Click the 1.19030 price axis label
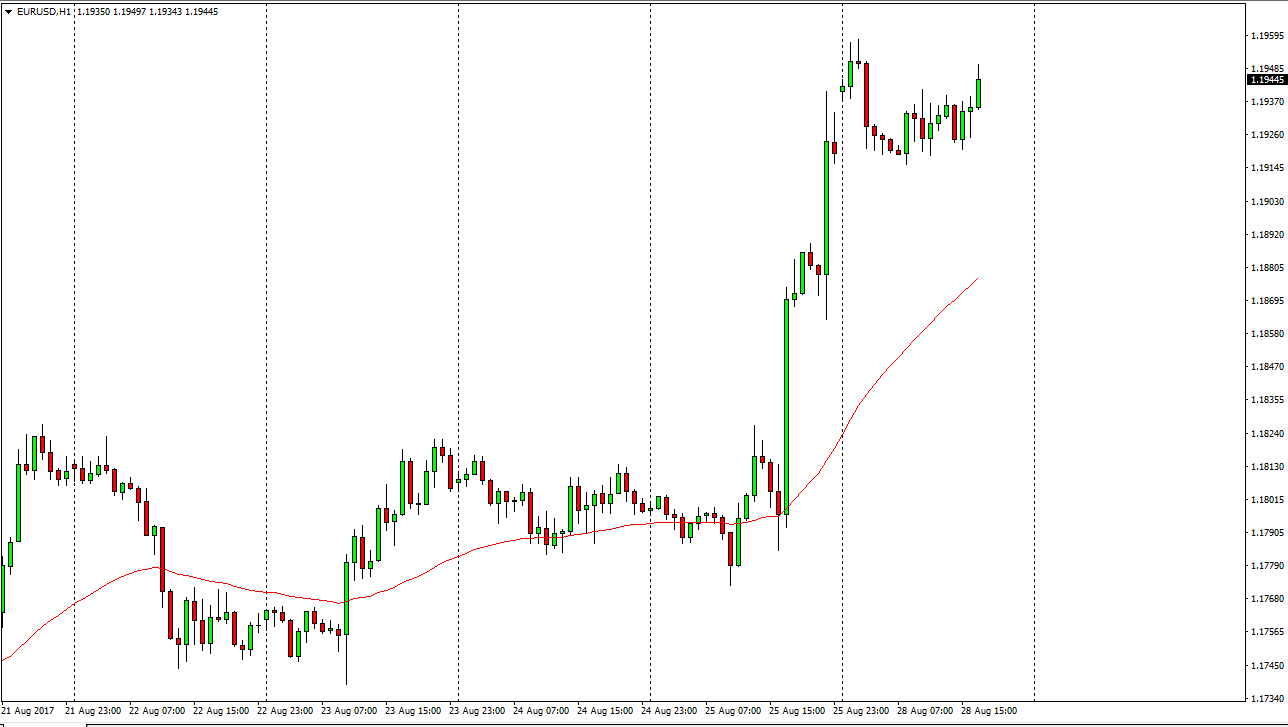 [x=1266, y=201]
